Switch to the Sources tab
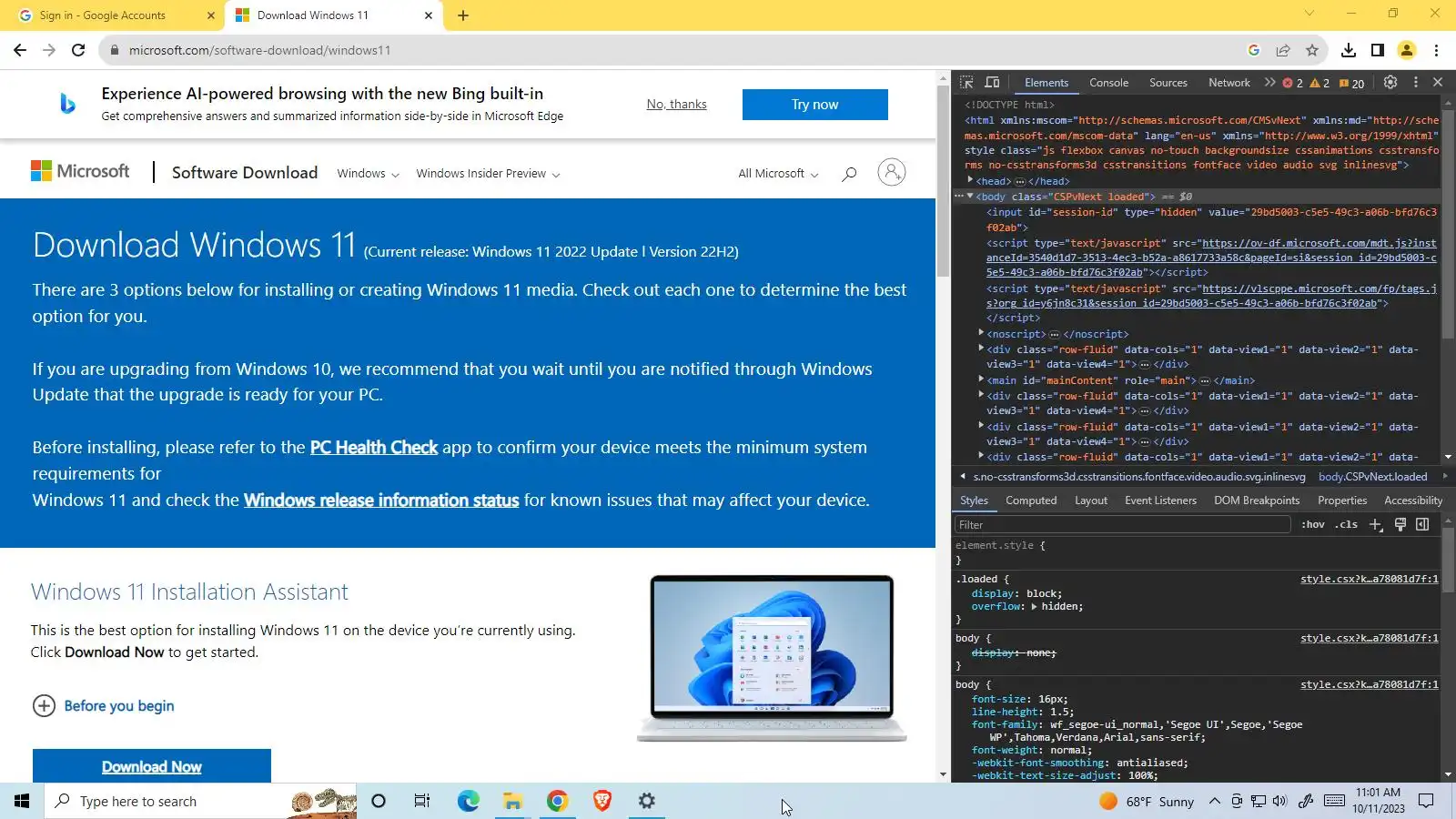 pos(1168,83)
